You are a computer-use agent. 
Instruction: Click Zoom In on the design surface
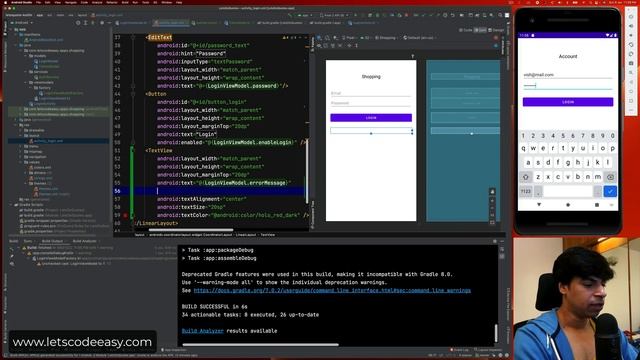click(492, 200)
